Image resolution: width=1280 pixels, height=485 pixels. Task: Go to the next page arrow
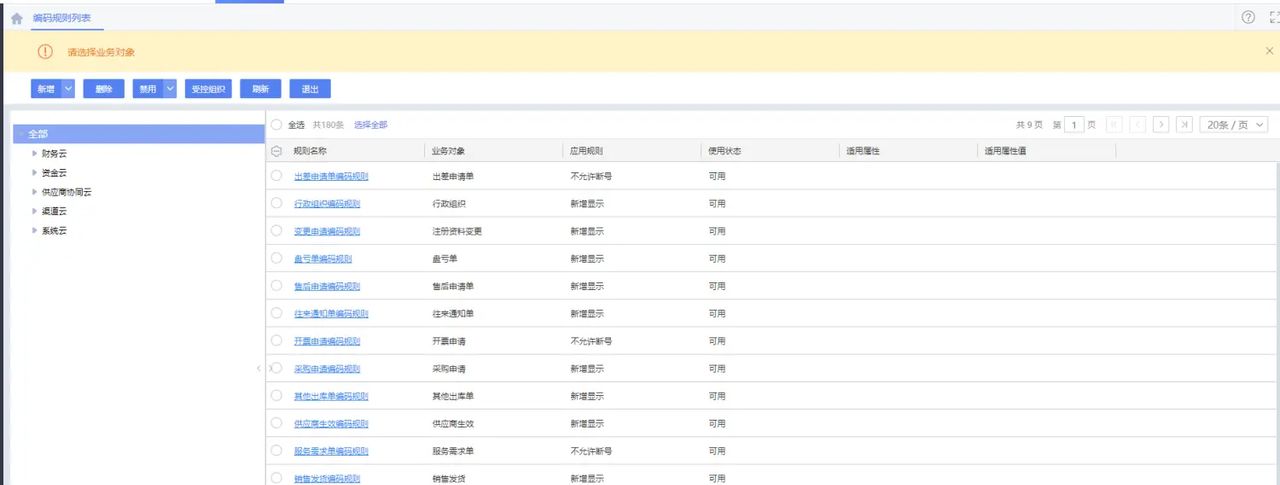coord(1161,125)
